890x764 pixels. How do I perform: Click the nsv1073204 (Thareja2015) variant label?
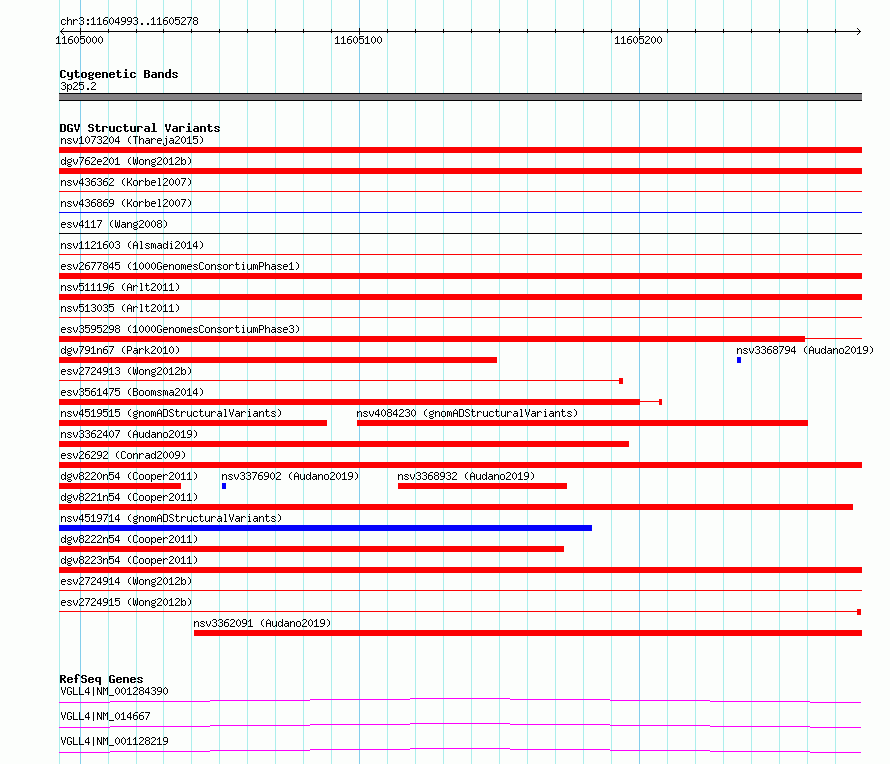tap(132, 140)
